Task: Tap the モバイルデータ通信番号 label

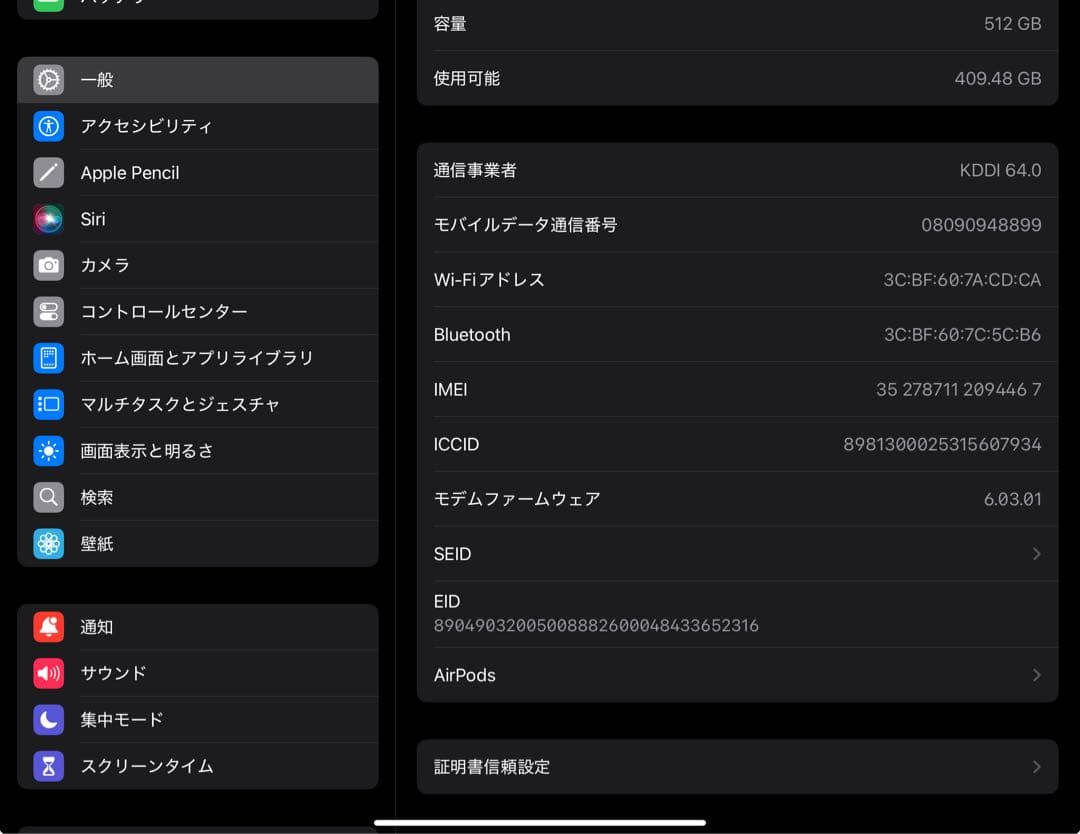Action: click(526, 225)
